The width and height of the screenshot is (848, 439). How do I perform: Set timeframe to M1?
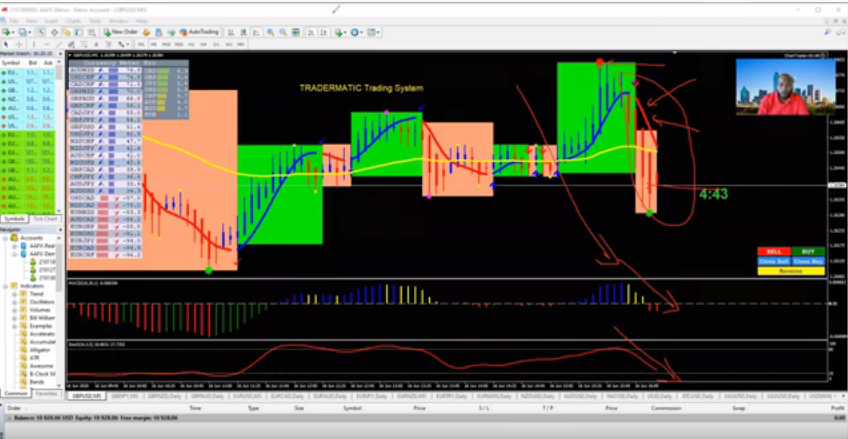[141, 44]
